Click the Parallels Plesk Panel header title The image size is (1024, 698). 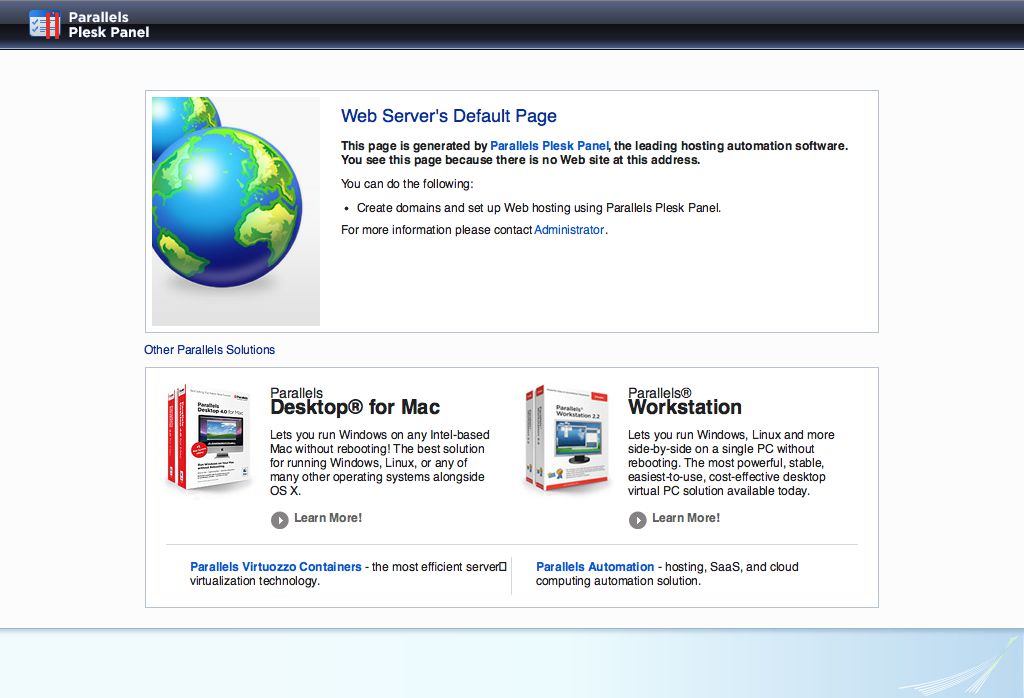[108, 25]
